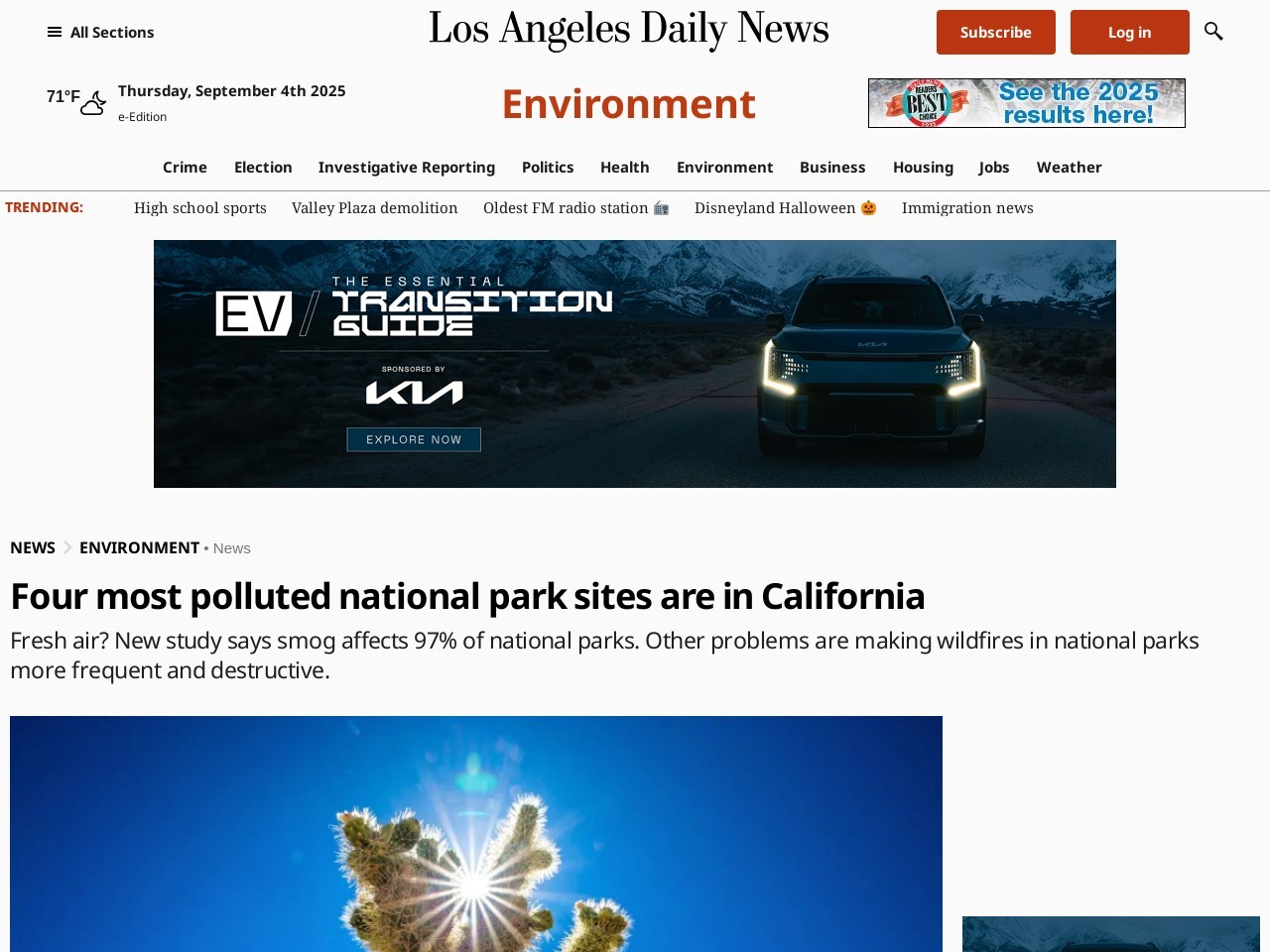Screen dimensions: 1270x952
Task: Click the e-Edition link
Action: 142,116
